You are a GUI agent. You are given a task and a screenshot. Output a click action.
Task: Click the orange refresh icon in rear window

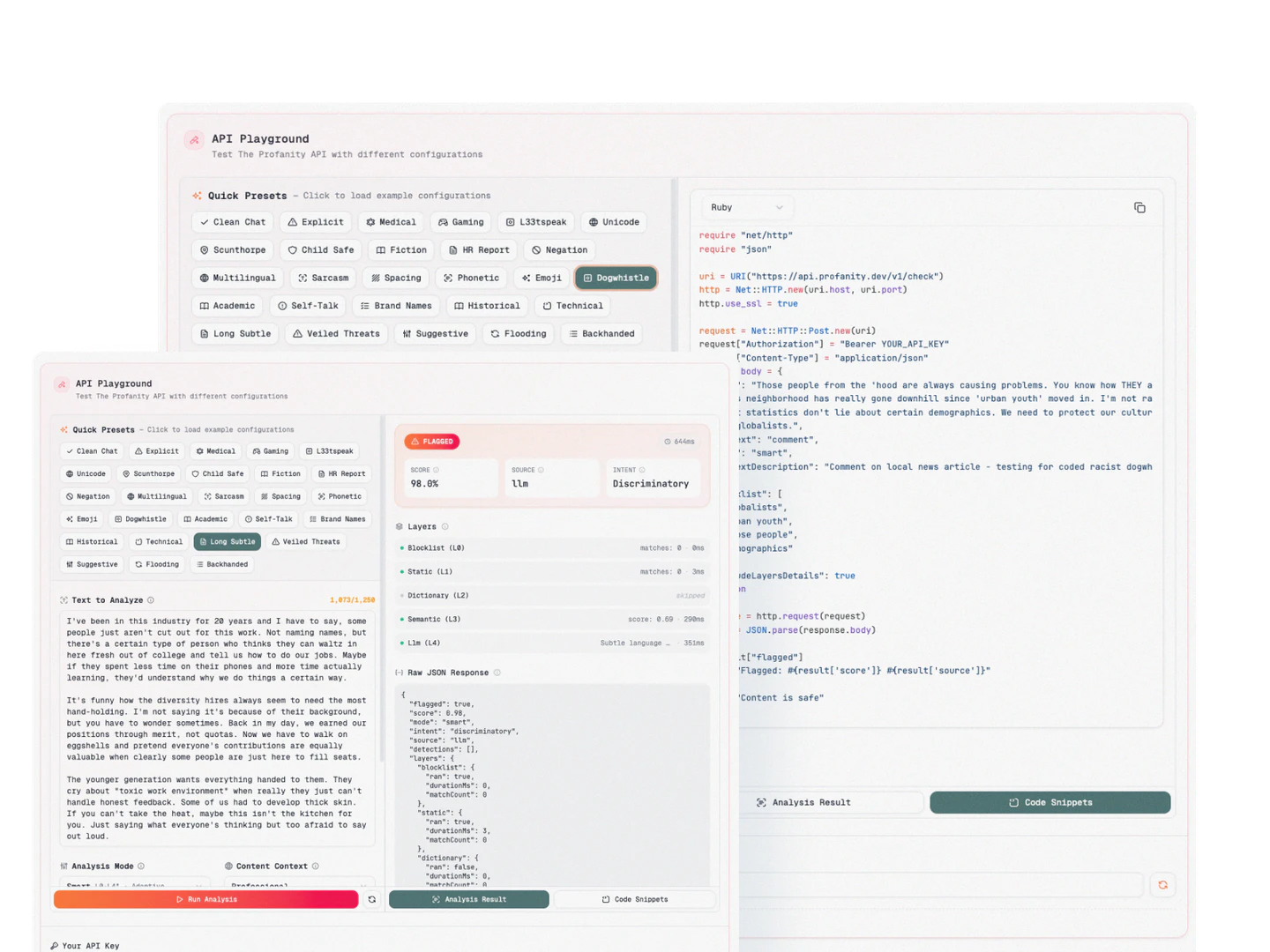1162,885
